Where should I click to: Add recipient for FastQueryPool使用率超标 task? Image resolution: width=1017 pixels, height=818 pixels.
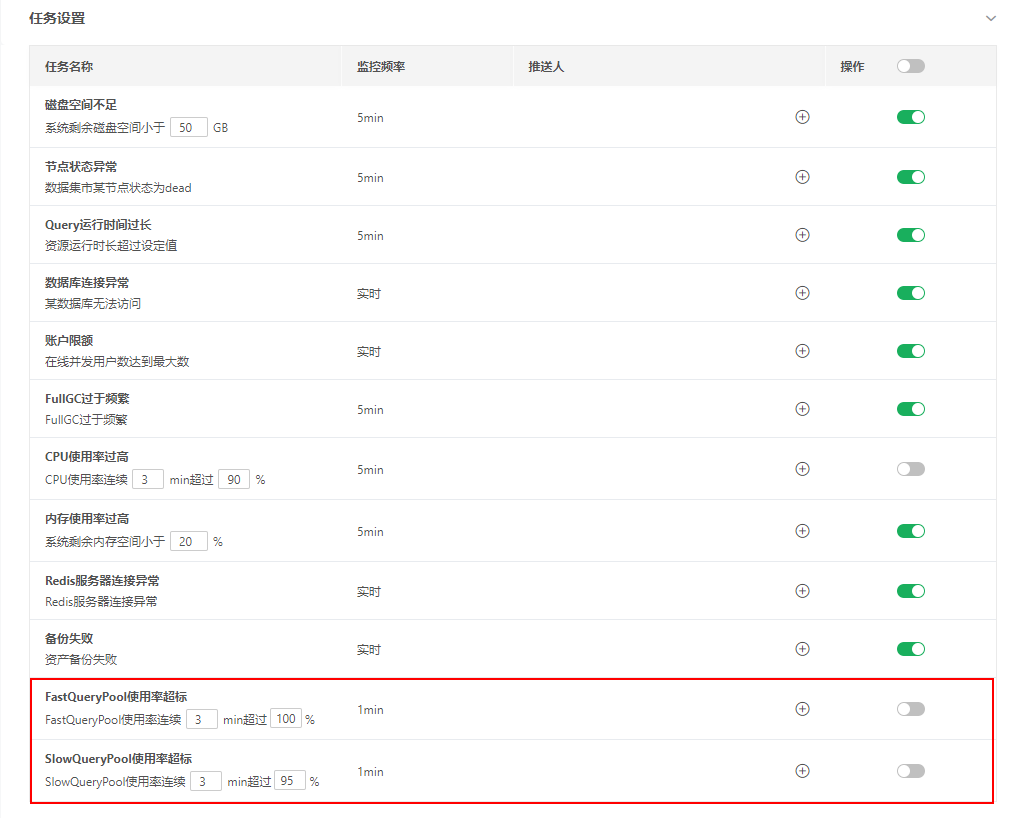click(x=802, y=709)
